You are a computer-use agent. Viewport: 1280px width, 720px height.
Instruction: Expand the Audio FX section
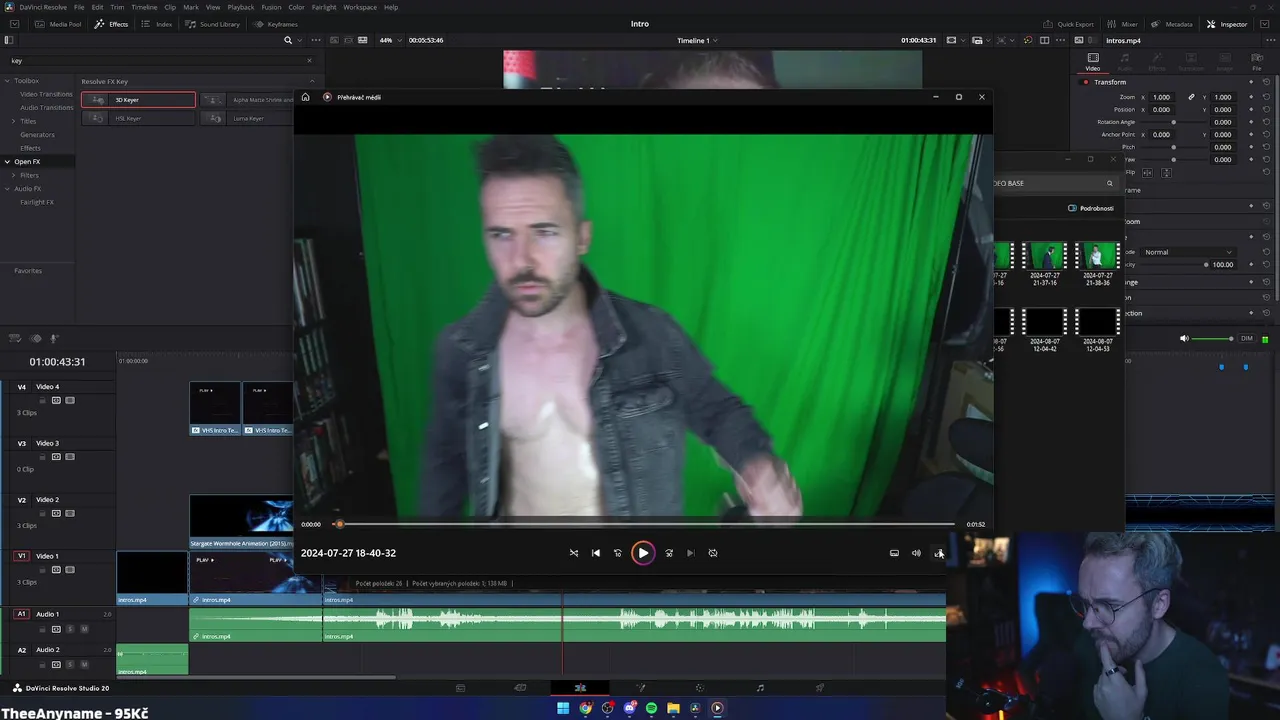[x=7, y=189]
